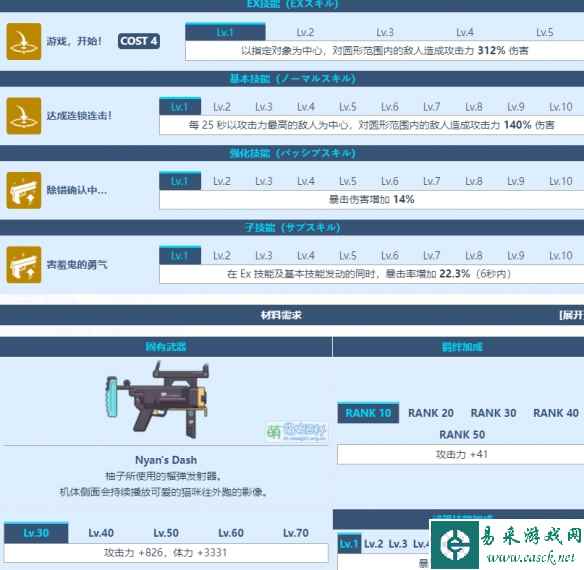Click the EX skill 游戏,开始! icon
This screenshot has height=570, width=584.
(24, 41)
